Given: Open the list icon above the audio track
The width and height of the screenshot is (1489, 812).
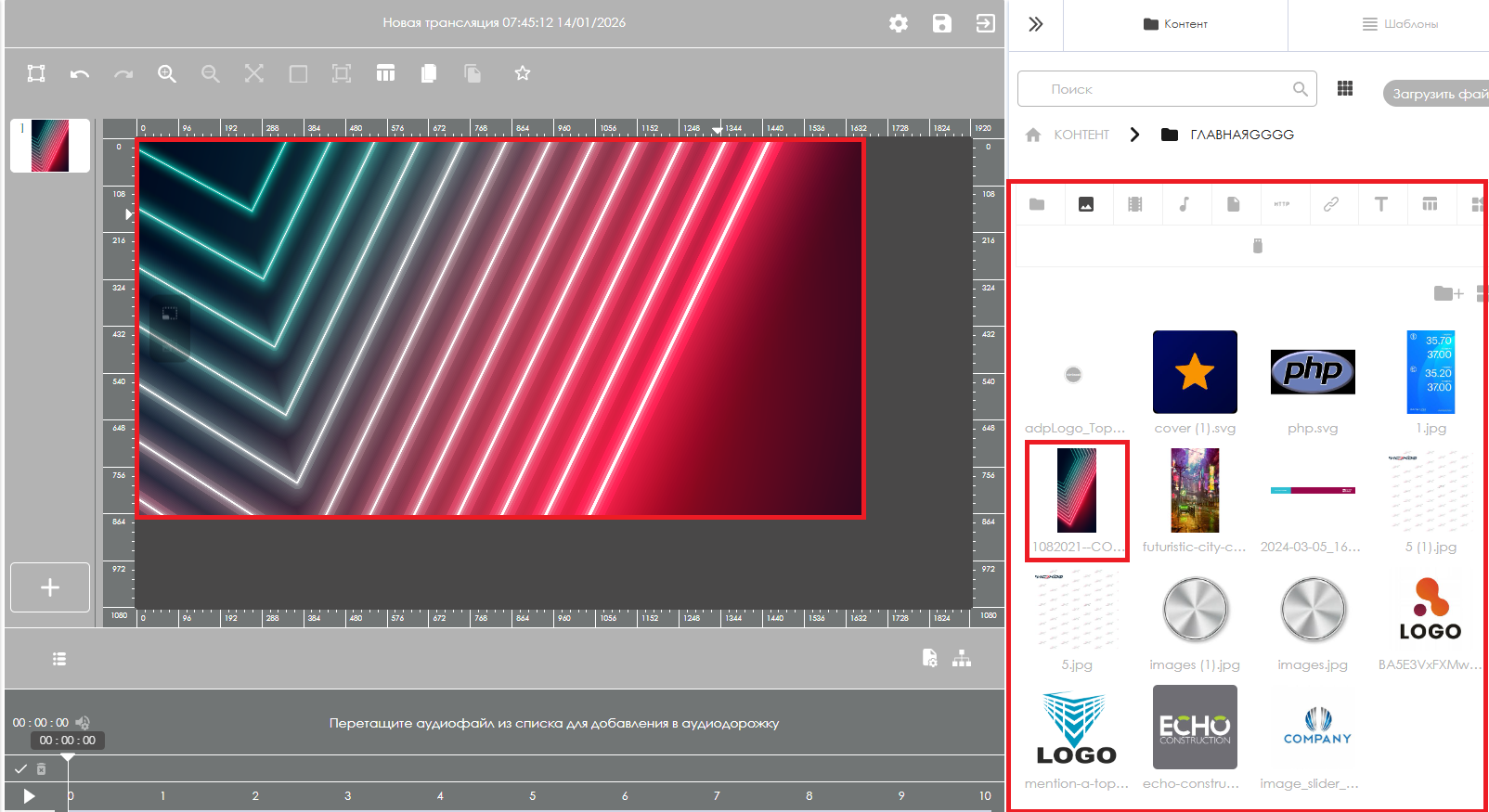Looking at the screenshot, I should click(x=59, y=659).
